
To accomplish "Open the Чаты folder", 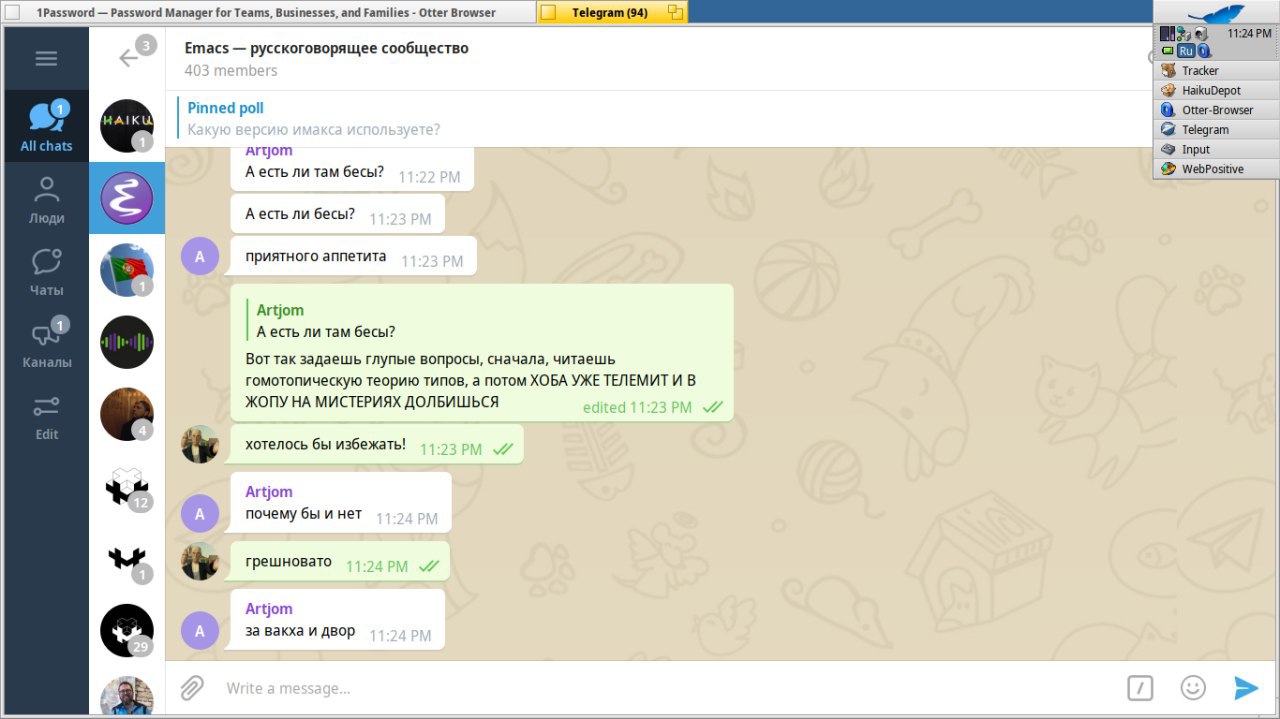I will point(46,272).
